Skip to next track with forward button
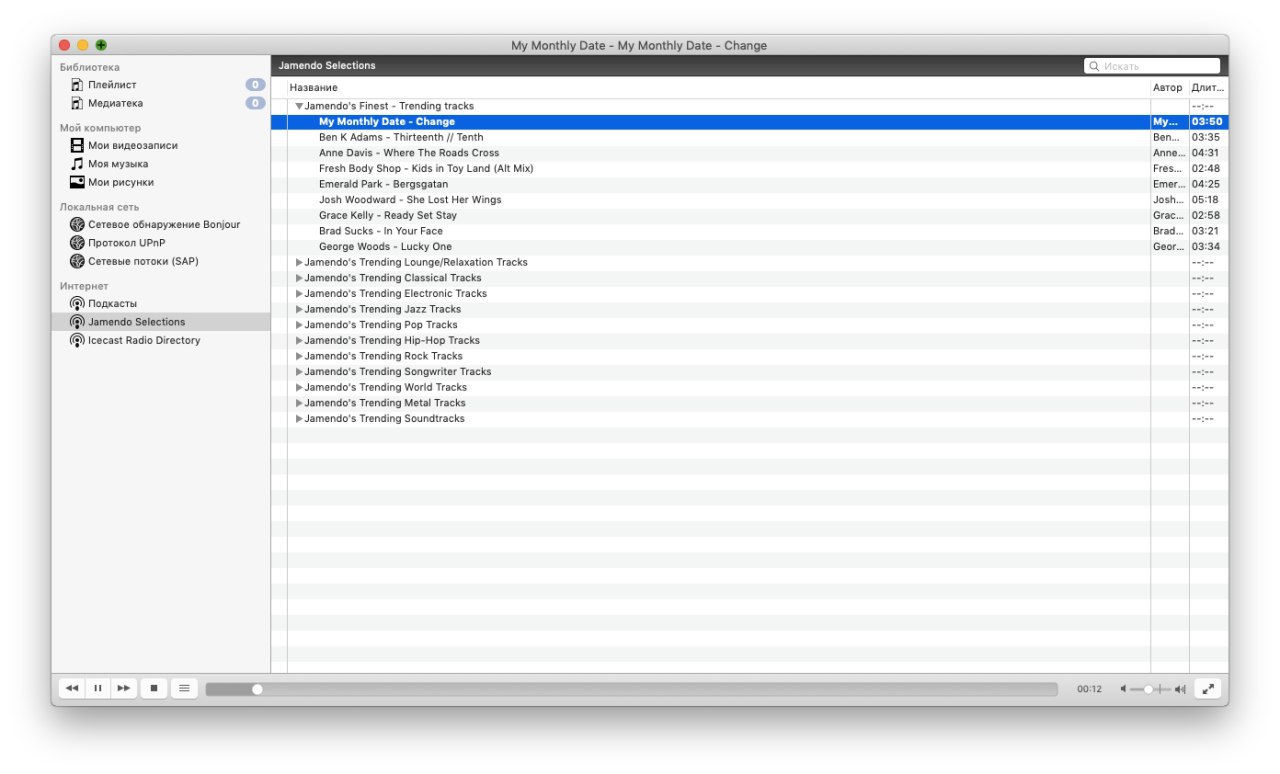Image resolution: width=1280 pixels, height=774 pixels. pyautogui.click(x=123, y=688)
